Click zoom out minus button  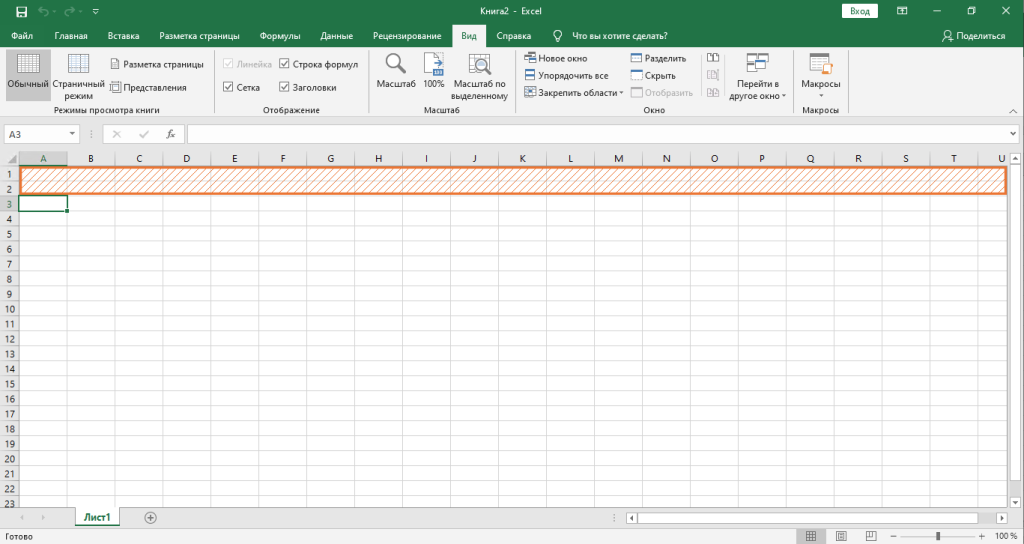point(895,536)
